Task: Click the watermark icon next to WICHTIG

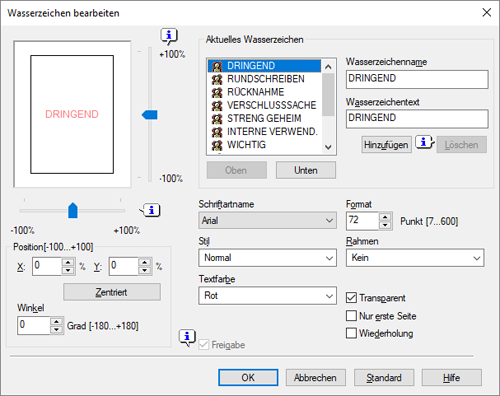Action: pos(217,145)
